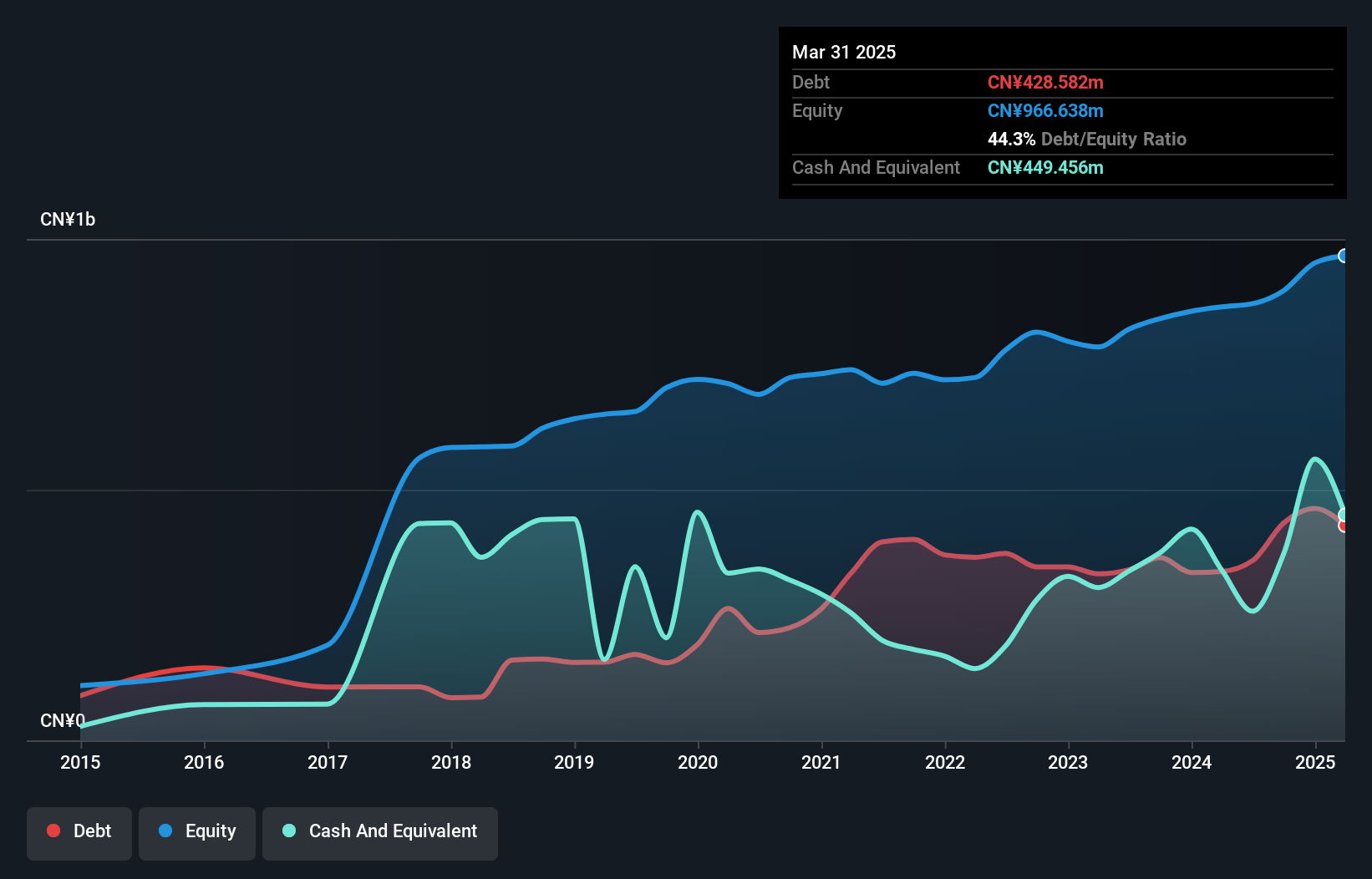Click the CN¥0 y-axis label
This screenshot has width=1372, height=879.
(x=63, y=720)
